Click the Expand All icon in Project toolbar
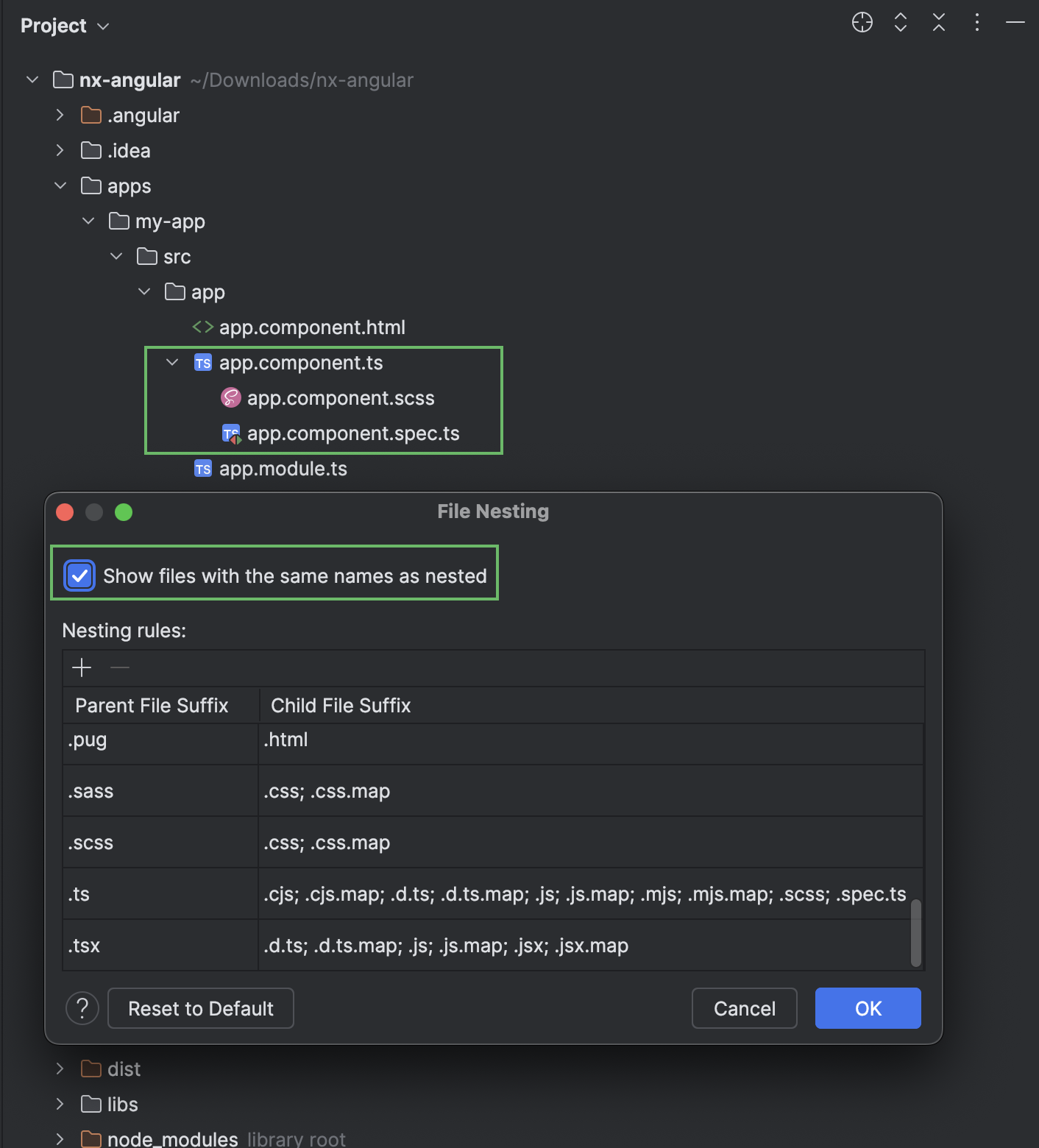 (901, 23)
